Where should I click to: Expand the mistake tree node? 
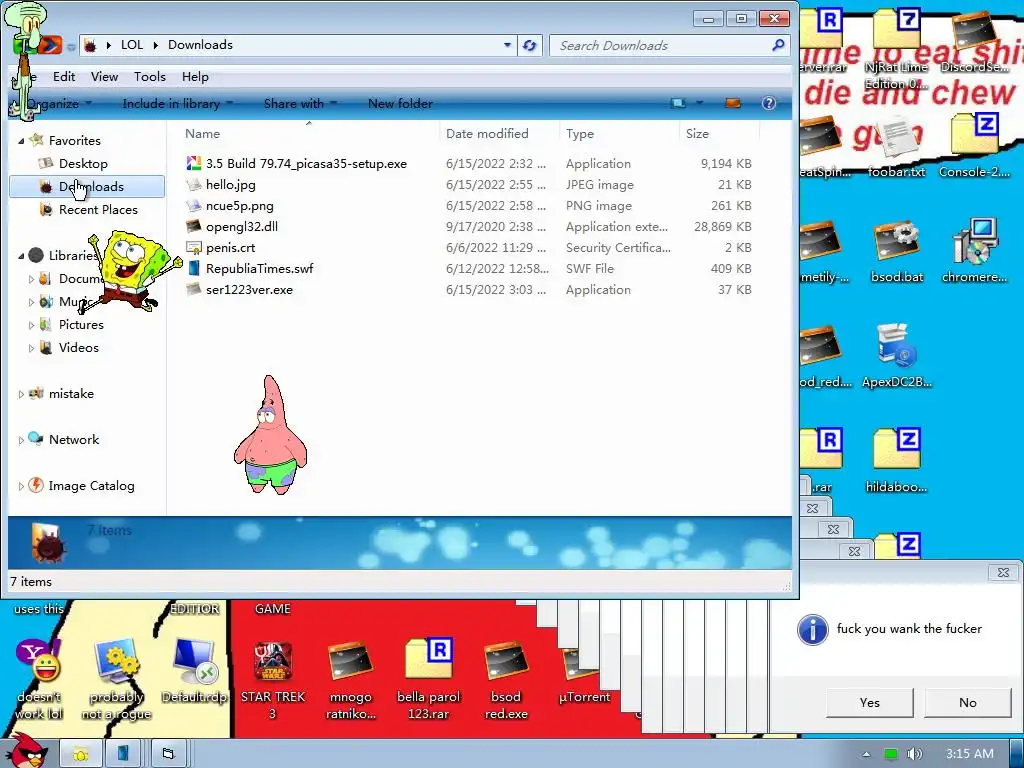coord(21,394)
